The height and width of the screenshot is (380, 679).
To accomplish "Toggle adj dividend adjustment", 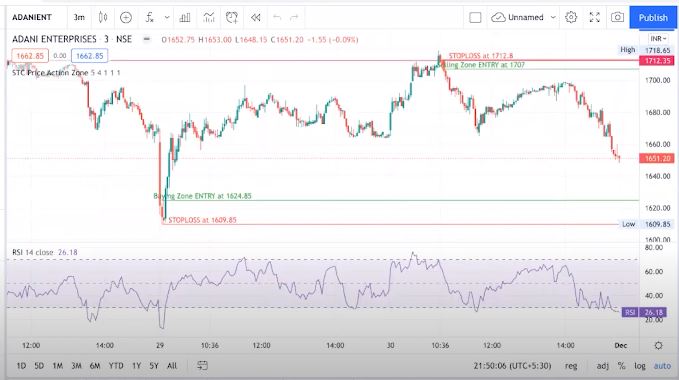I will 602,366.
